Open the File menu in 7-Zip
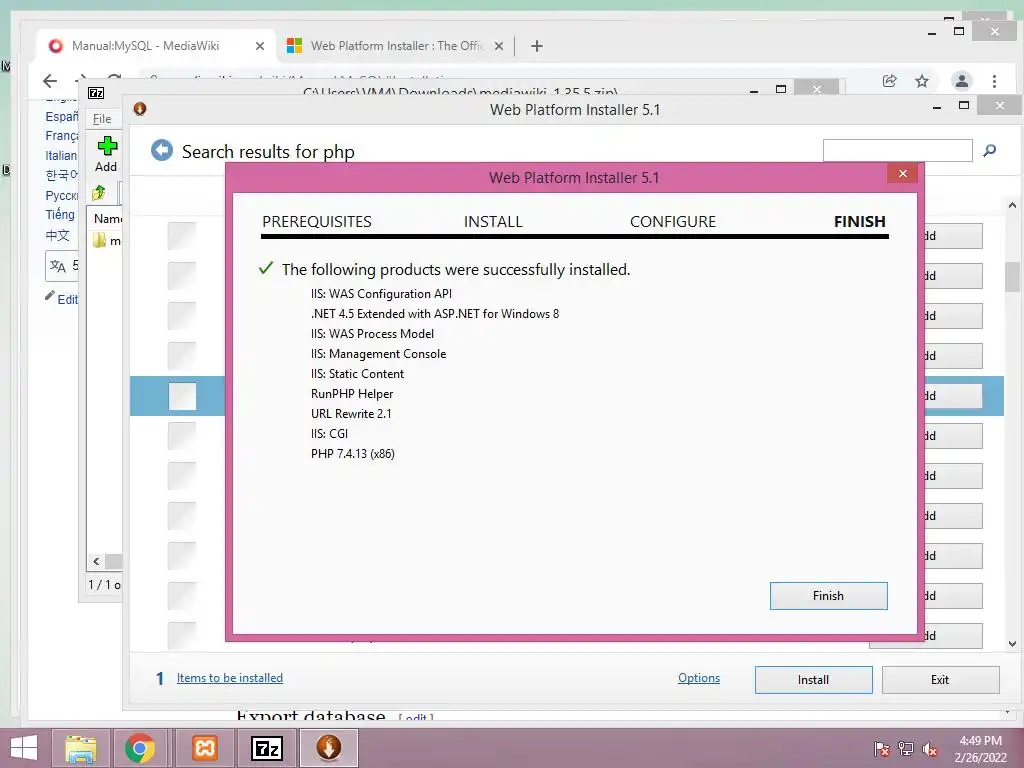Screen dimensions: 1024x768 102,119
